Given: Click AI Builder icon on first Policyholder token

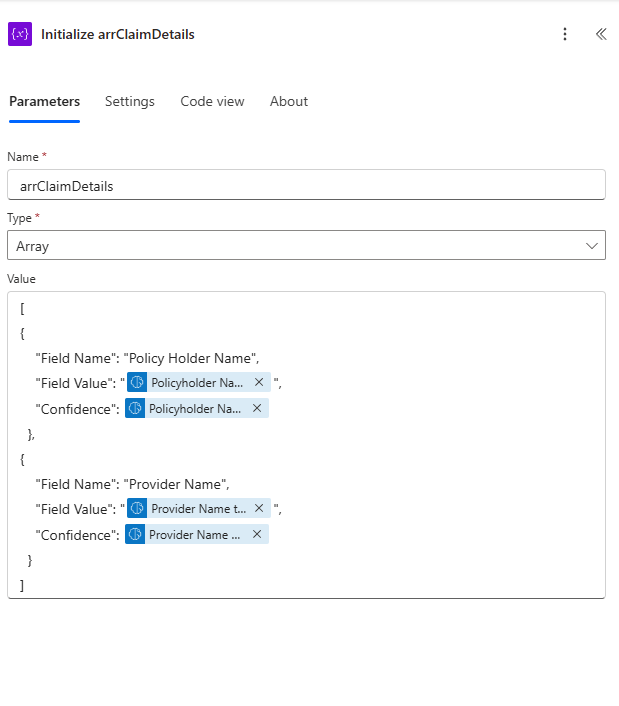Looking at the screenshot, I should pyautogui.click(x=137, y=382).
